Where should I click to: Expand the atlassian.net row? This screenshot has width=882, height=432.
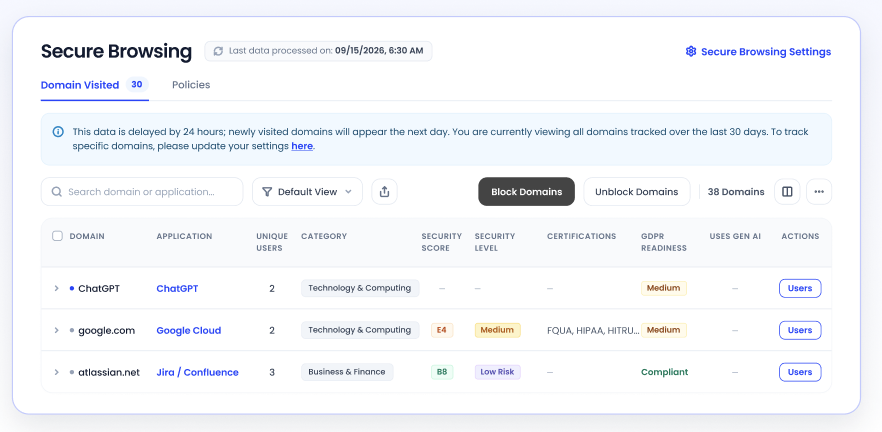coord(56,372)
